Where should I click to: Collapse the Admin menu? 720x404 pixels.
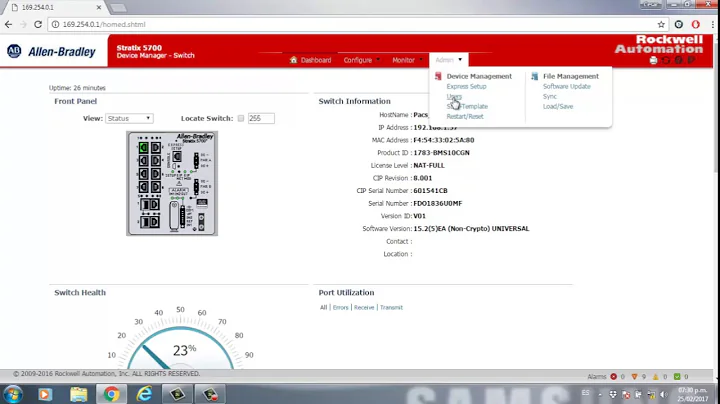(449, 60)
